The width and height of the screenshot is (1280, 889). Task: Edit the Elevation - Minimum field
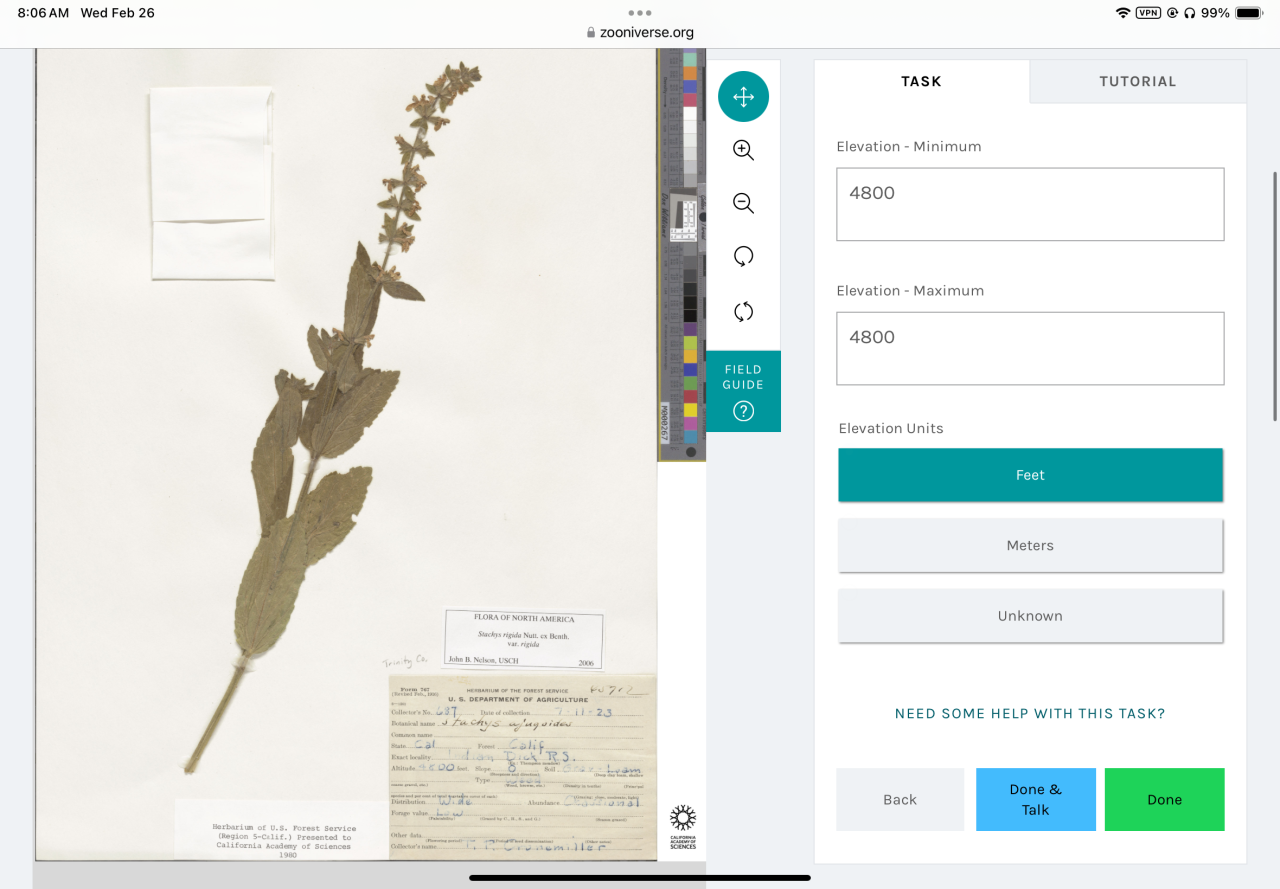[x=1030, y=204]
